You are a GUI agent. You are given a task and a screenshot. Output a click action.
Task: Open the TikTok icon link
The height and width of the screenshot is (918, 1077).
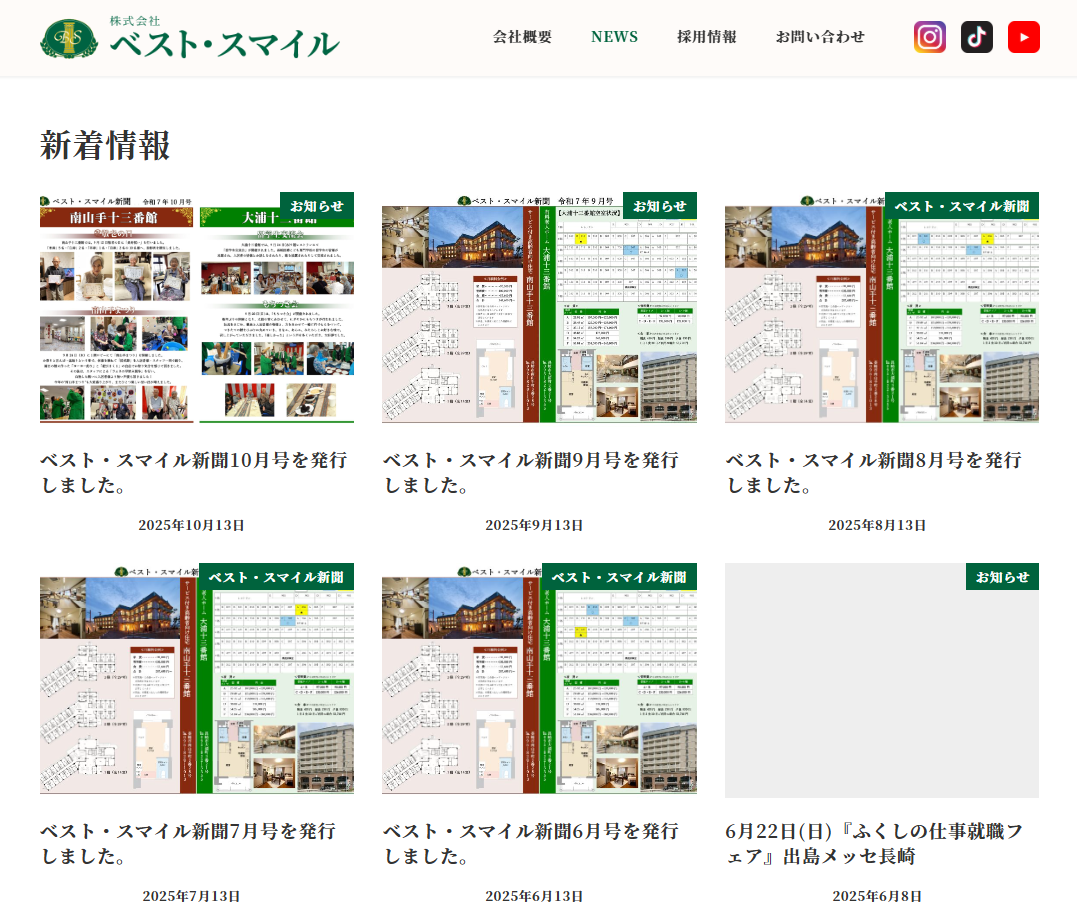pos(977,37)
